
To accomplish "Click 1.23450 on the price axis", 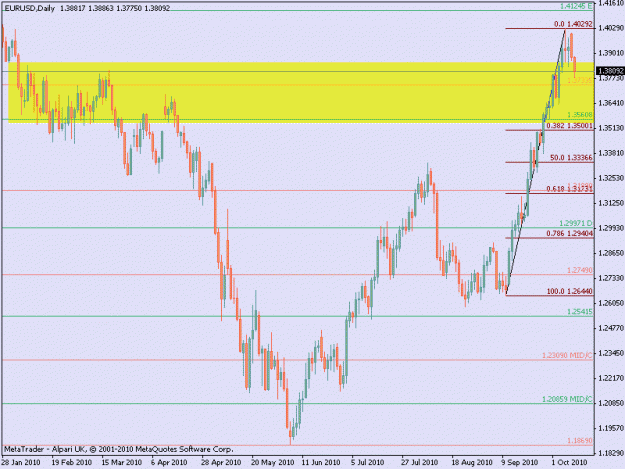I will point(611,353).
